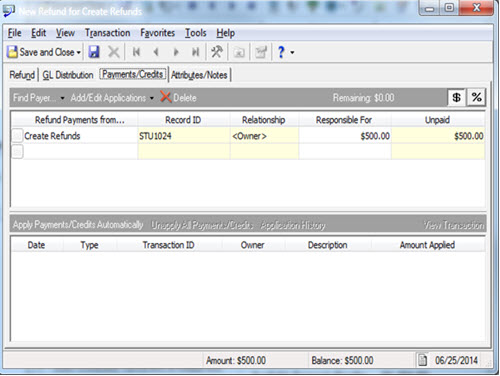Click the Relationship column header
Image resolution: width=500 pixels, height=376 pixels.
pos(264,120)
